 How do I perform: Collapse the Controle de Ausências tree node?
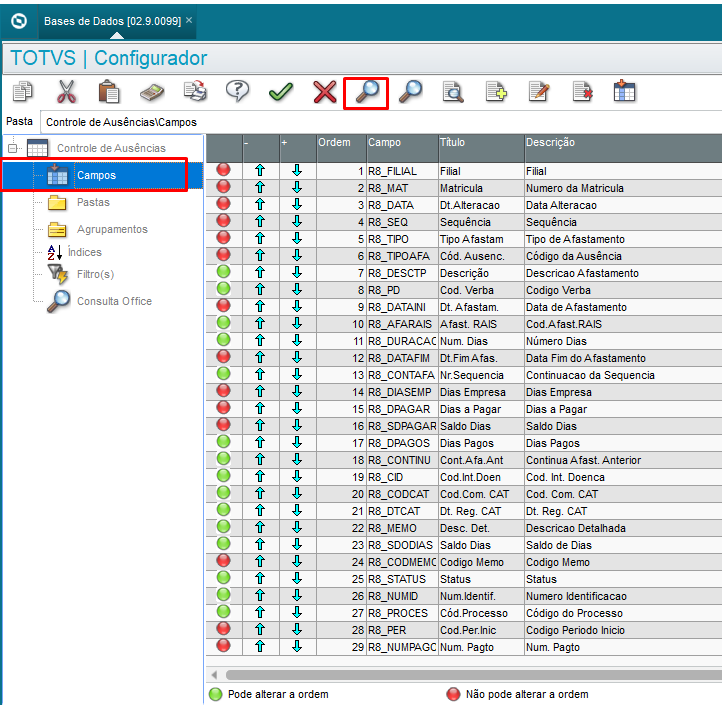12,148
